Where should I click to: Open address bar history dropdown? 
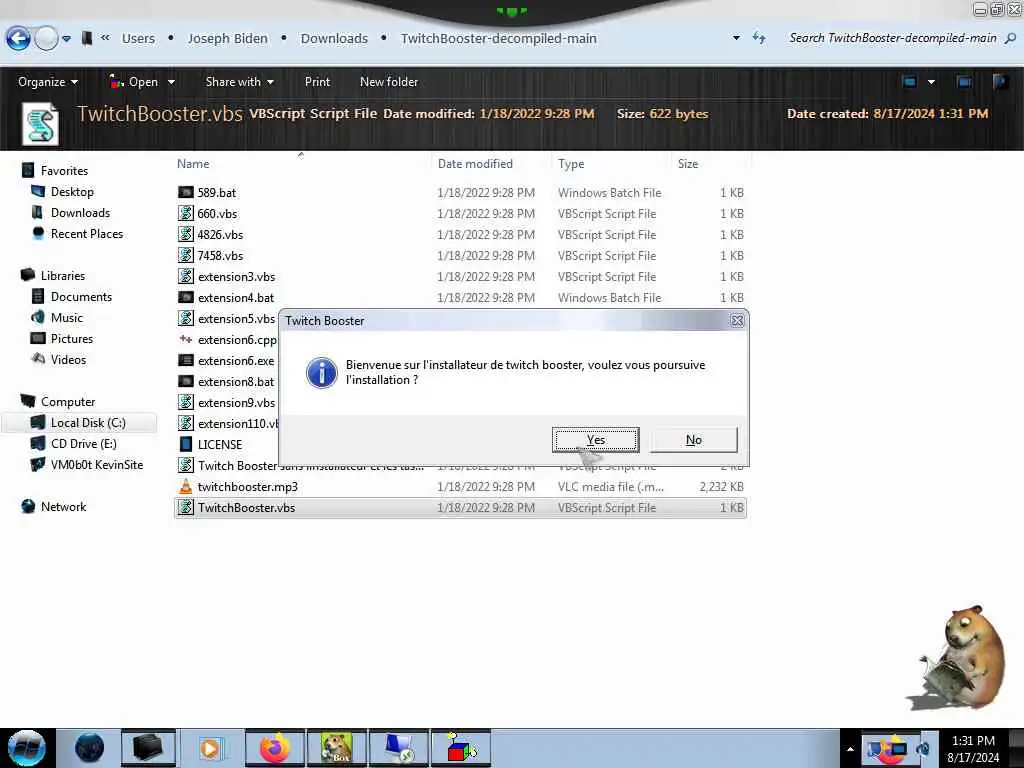tap(736, 39)
